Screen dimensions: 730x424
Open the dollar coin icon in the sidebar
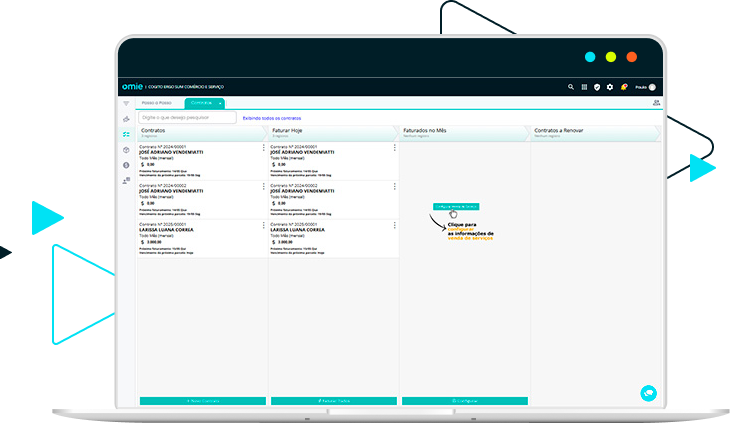126,165
